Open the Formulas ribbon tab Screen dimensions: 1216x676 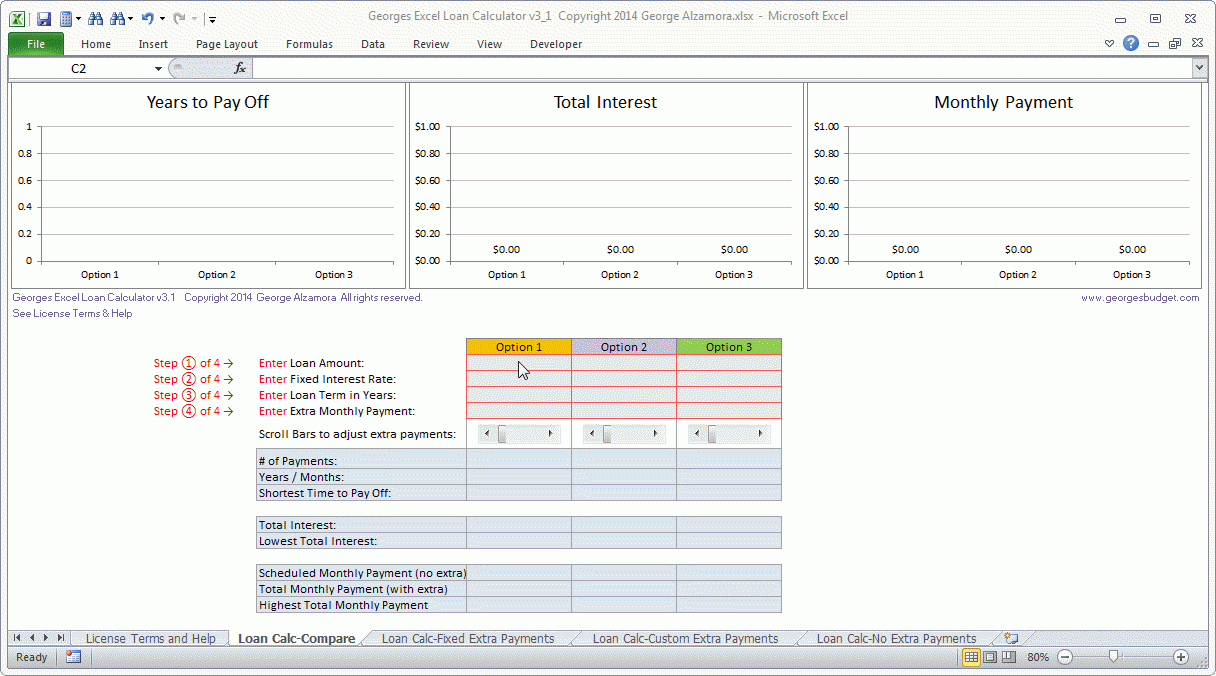(309, 44)
